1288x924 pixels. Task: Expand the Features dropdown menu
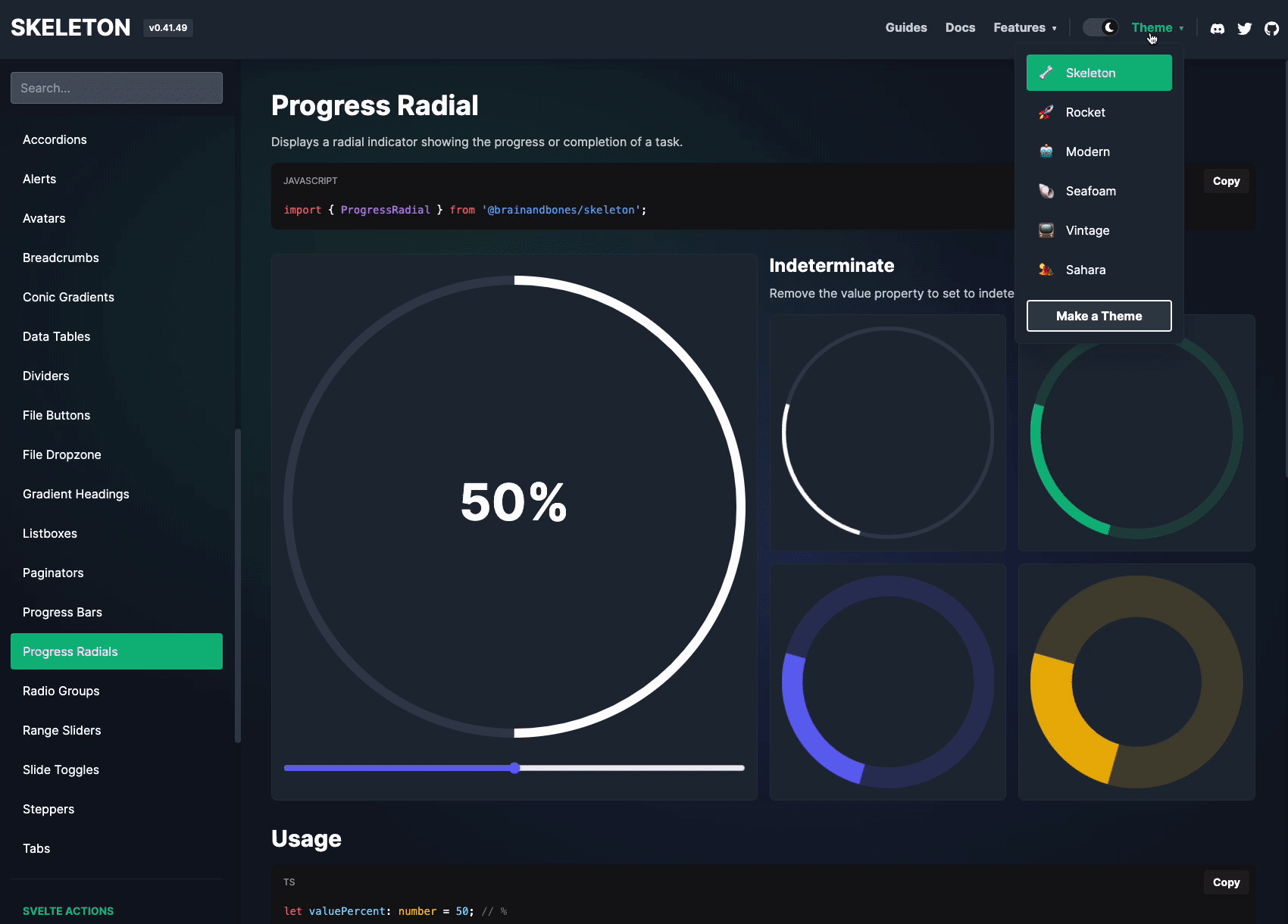tap(1025, 28)
